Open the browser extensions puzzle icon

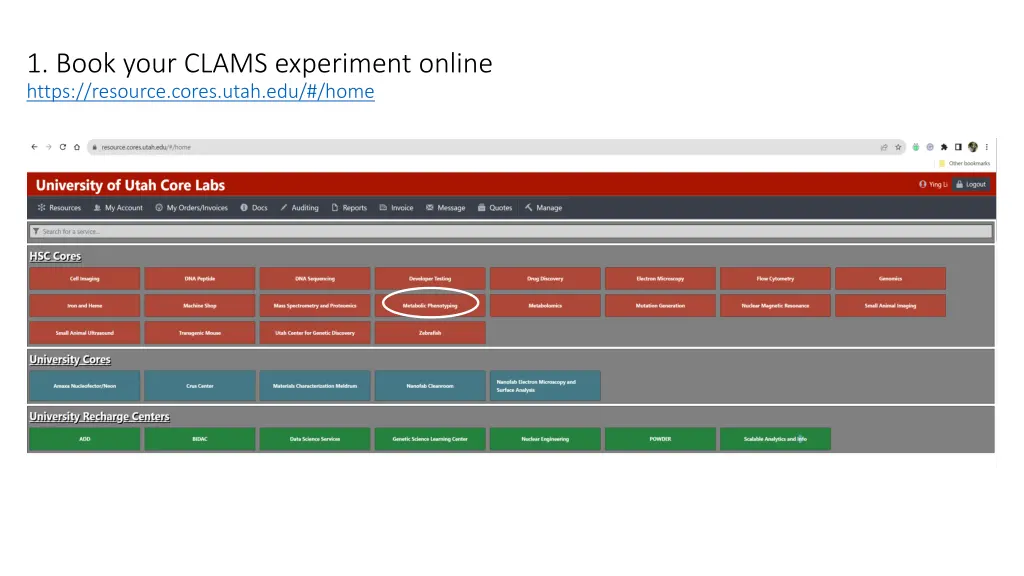pyautogui.click(x=944, y=147)
